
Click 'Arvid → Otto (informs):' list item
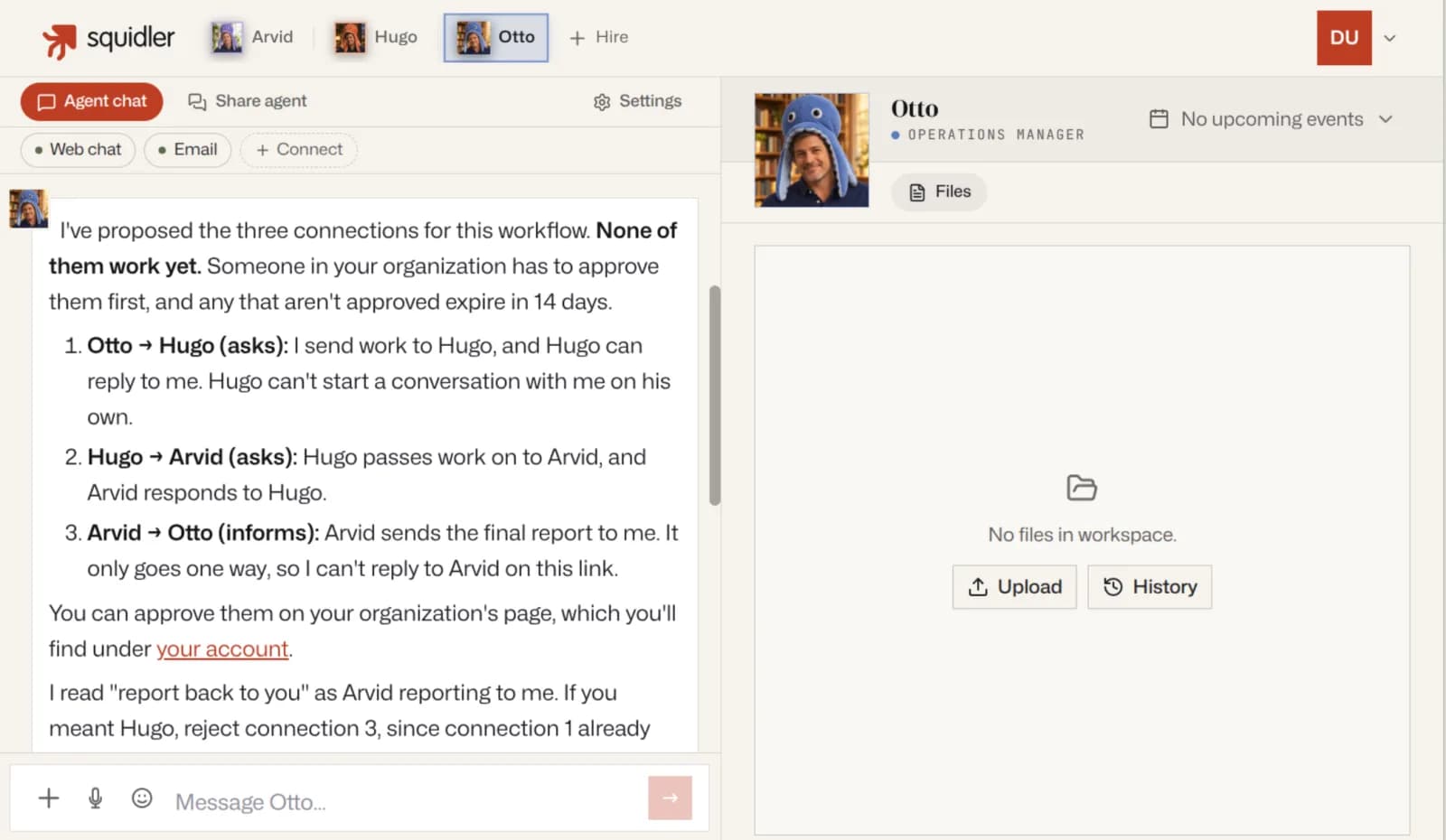tap(203, 533)
